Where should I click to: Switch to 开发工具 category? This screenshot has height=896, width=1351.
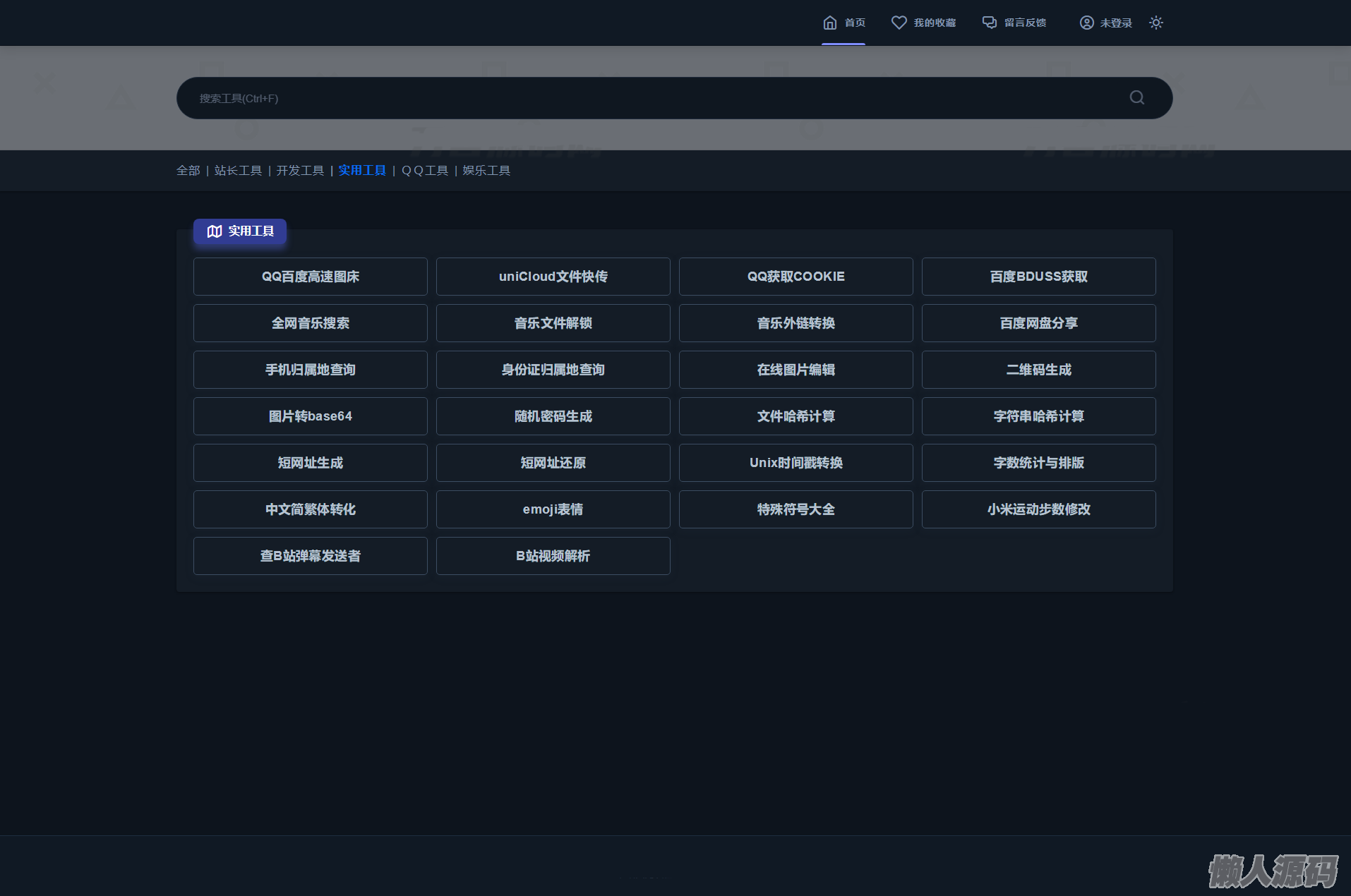pyautogui.click(x=300, y=171)
